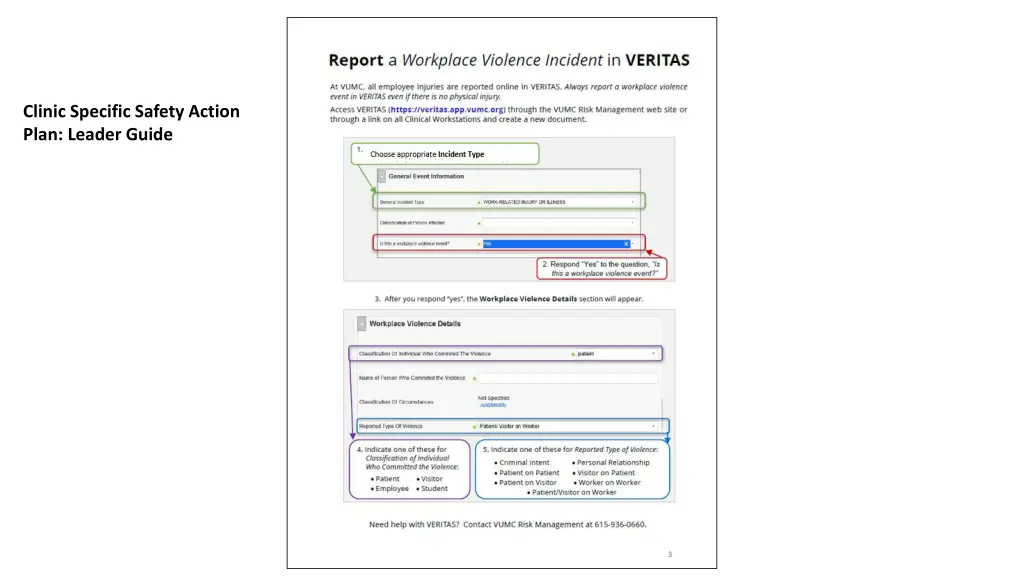This screenshot has width=1024, height=576.
Task: Click the blue arrowhead above callout 5
Action: (667, 438)
